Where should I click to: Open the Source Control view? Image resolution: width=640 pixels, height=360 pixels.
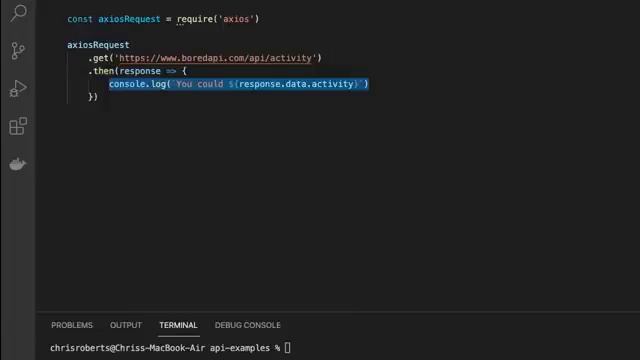click(x=18, y=51)
